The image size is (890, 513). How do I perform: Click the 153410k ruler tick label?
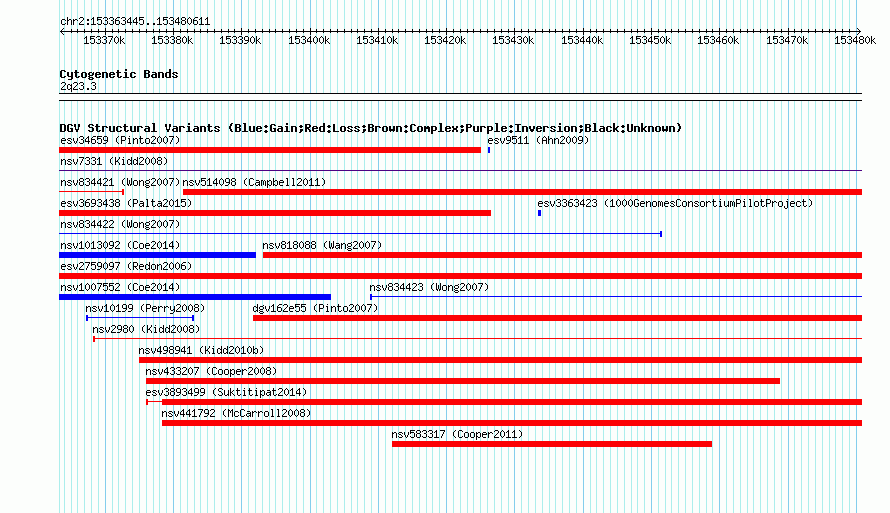377,40
